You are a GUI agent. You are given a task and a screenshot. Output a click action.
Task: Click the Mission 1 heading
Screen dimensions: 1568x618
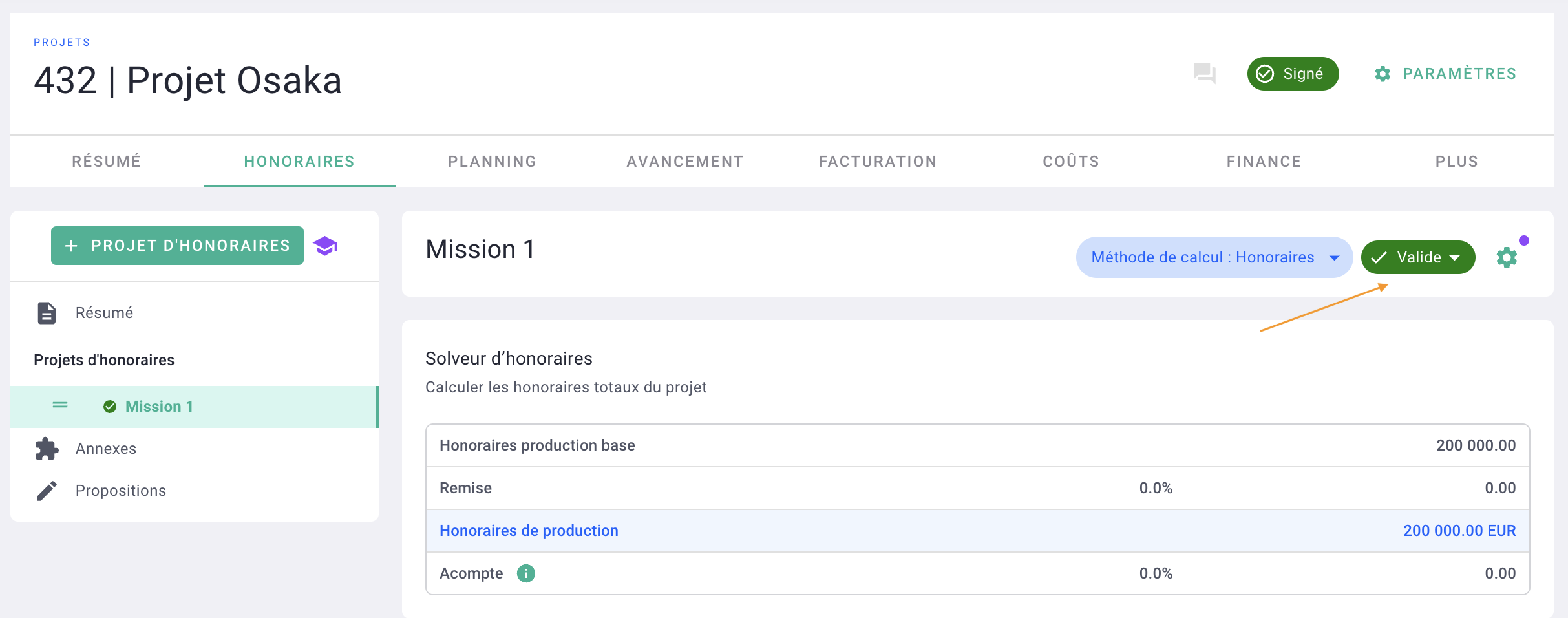coord(480,250)
